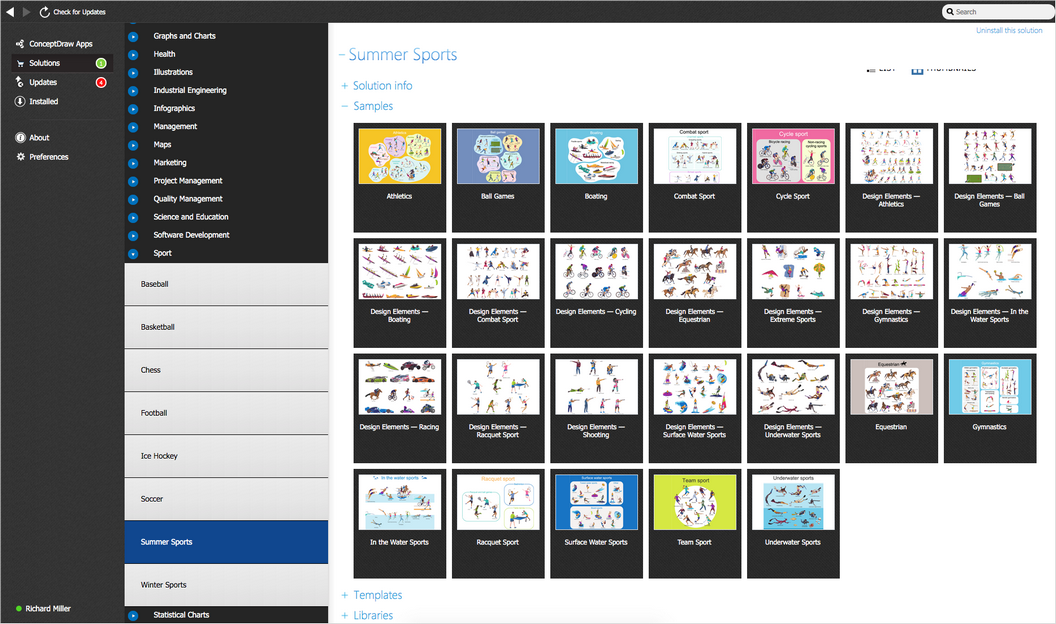Screen dimensions: 1056x624
Task: Open Design Elements — Equestrian sample
Action: tap(694, 293)
